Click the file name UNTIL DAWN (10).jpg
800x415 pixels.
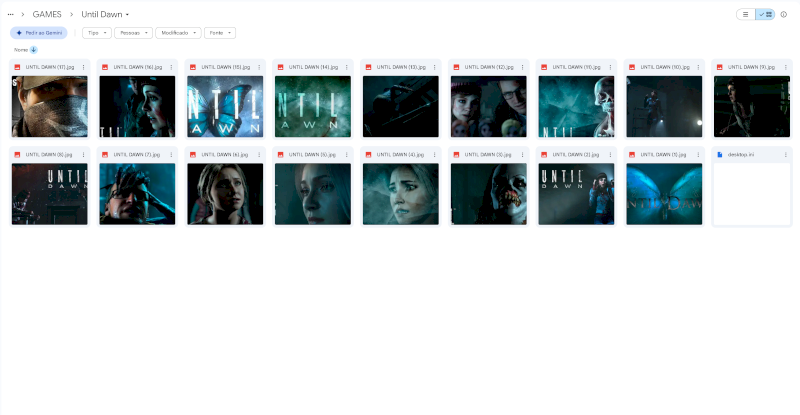(x=665, y=67)
